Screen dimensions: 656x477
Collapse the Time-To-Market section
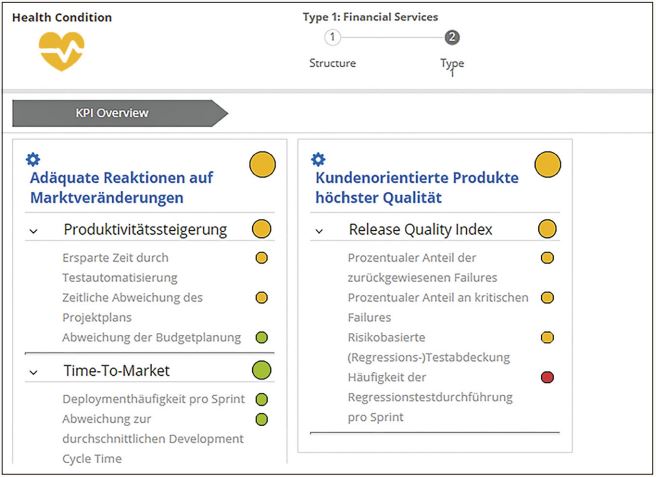click(x=33, y=371)
